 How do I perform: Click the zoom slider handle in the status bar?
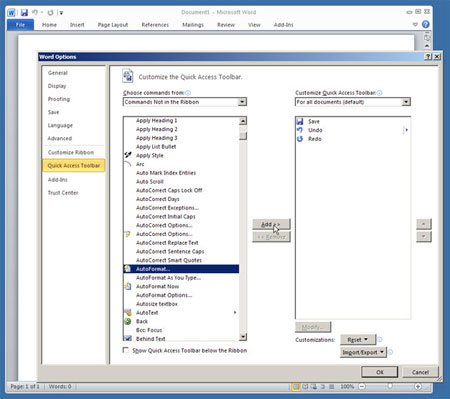[390, 386]
